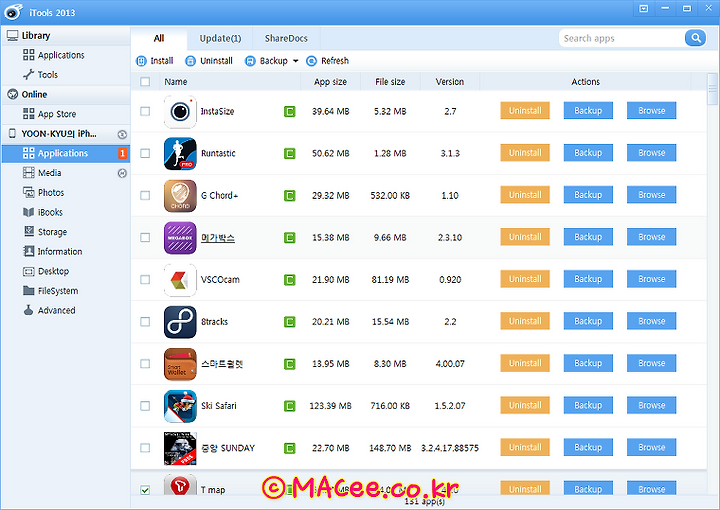Uninstall the VSCOcam app
720x510 pixels.
point(525,279)
